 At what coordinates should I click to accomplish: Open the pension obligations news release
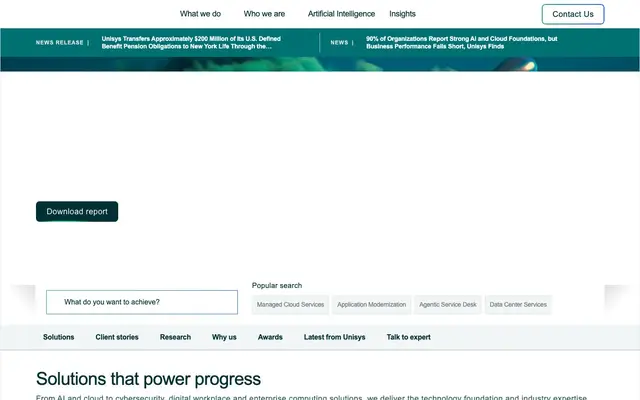pos(191,42)
